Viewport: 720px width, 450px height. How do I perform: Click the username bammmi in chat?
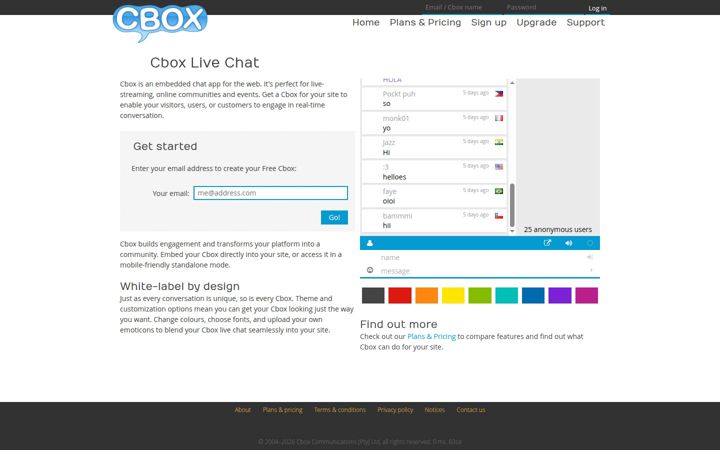coord(397,215)
